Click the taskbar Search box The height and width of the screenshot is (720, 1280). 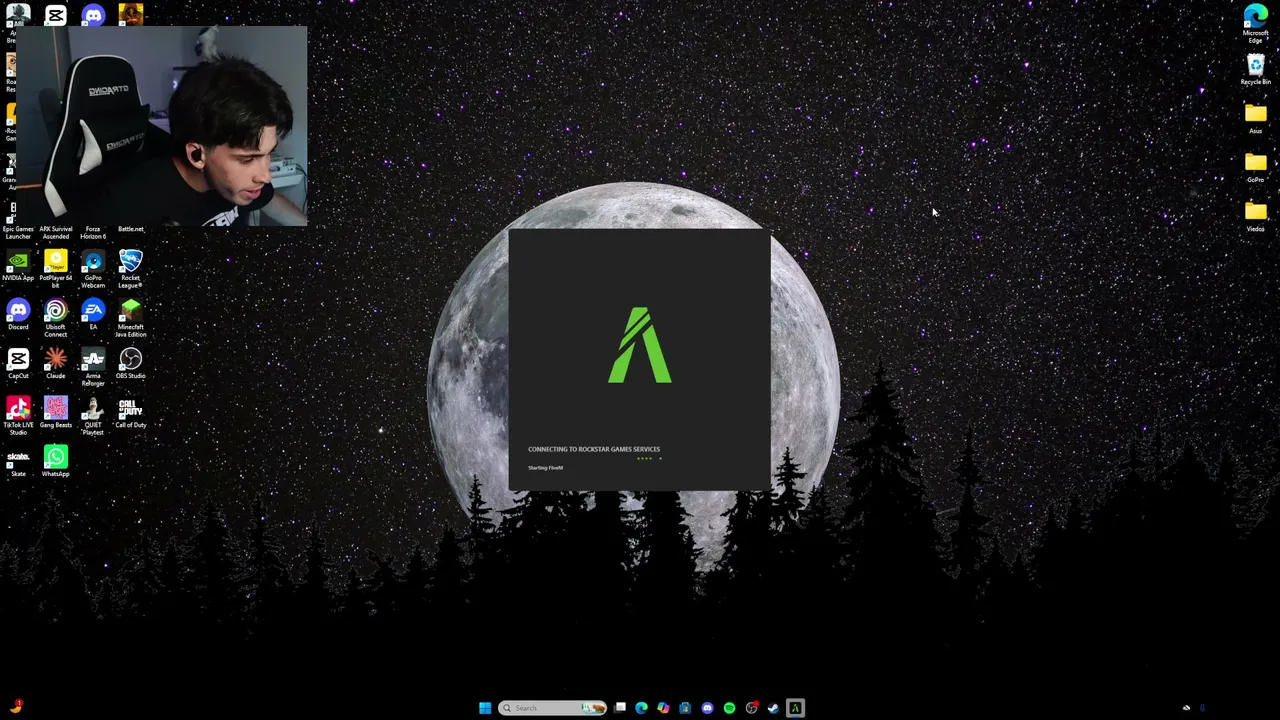click(x=553, y=708)
